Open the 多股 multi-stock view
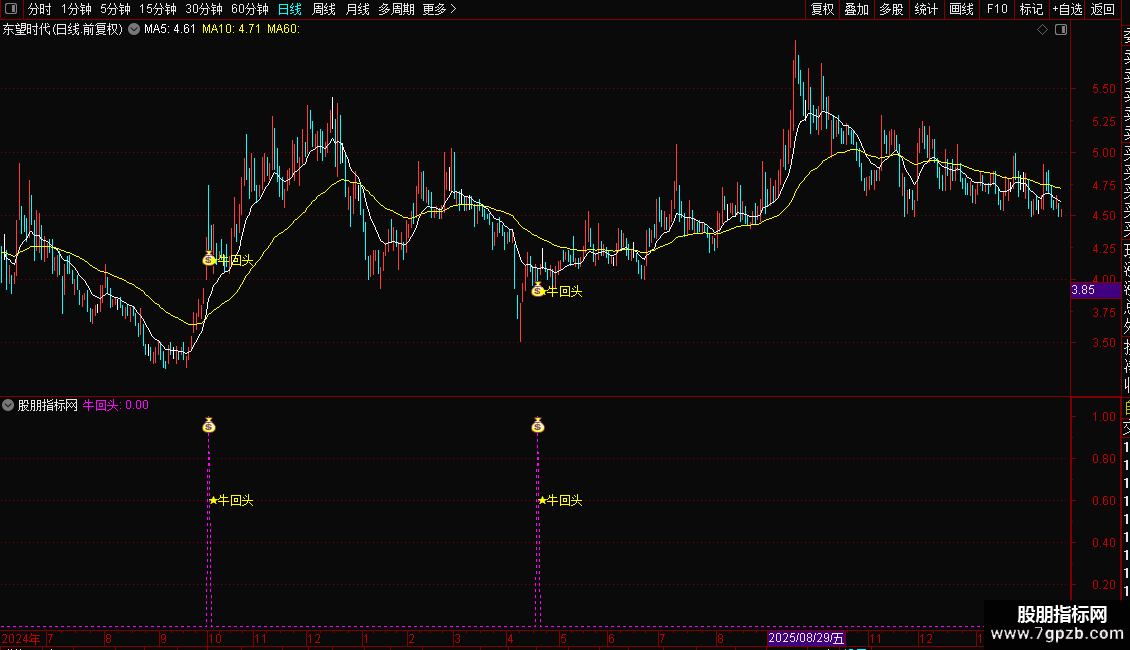Viewport: 1130px width, 650px height. click(x=891, y=9)
